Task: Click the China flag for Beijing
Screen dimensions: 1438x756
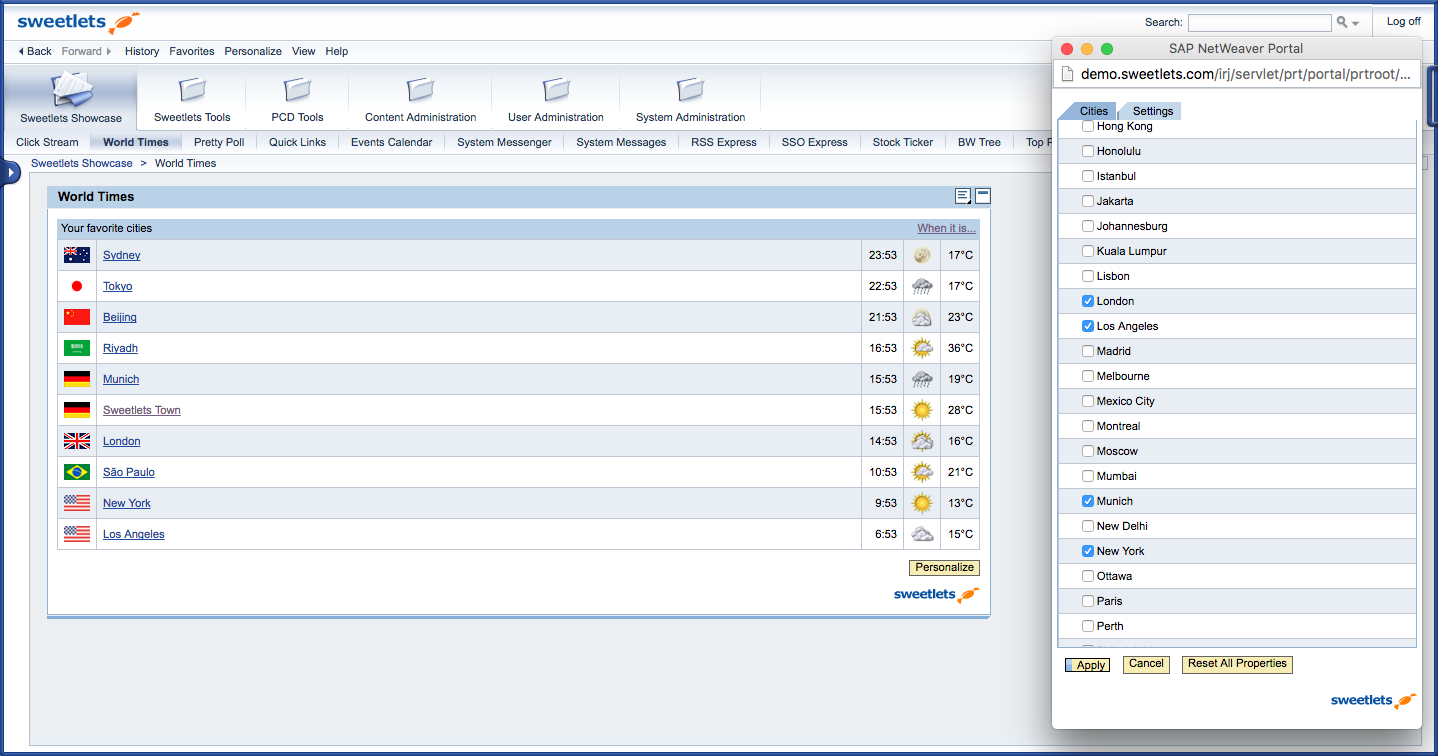Action: pyautogui.click(x=77, y=317)
